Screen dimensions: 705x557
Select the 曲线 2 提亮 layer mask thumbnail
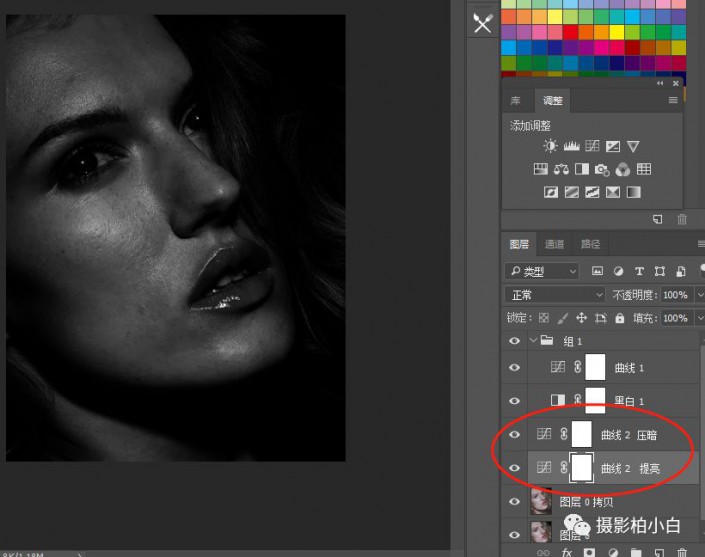[581, 468]
